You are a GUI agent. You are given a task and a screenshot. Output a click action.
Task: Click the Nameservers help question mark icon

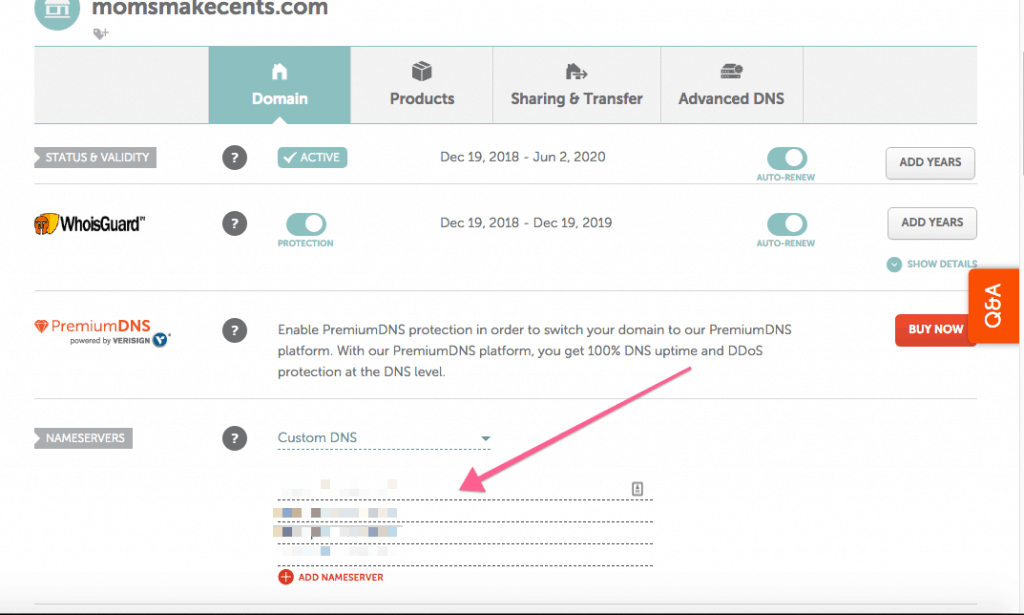(234, 438)
